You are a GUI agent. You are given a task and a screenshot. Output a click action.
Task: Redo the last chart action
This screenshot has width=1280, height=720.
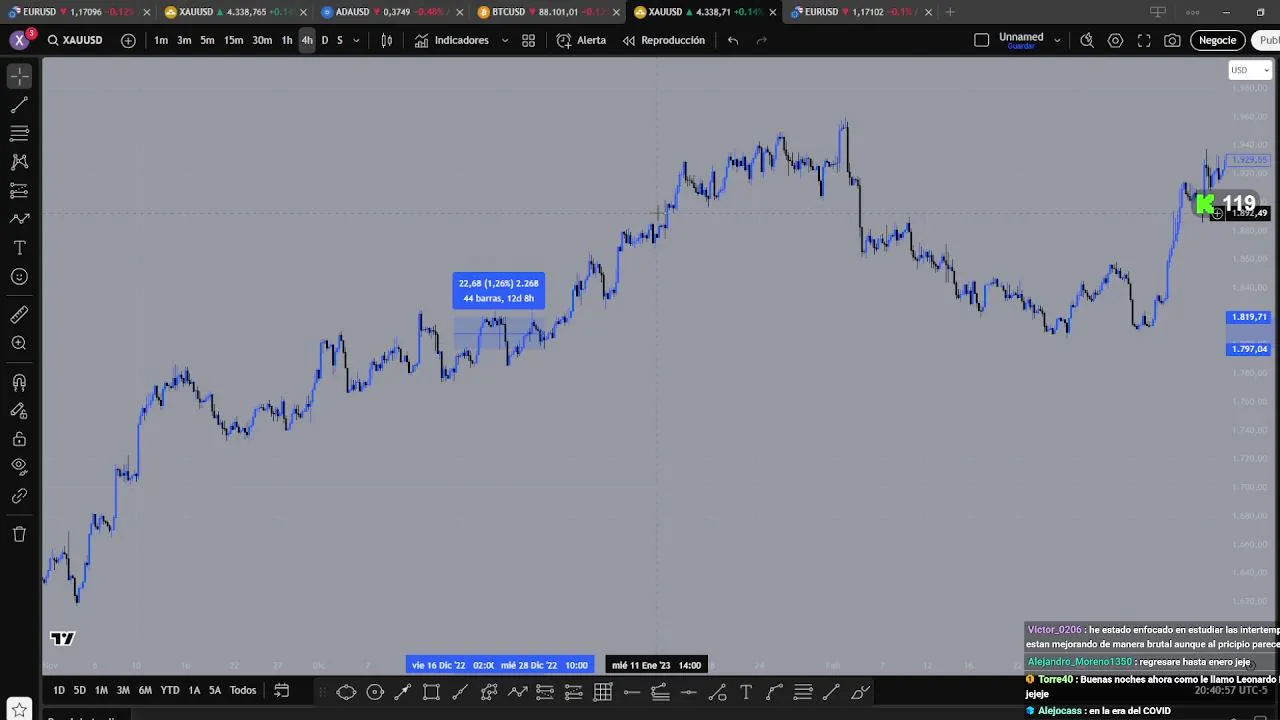[x=762, y=40]
